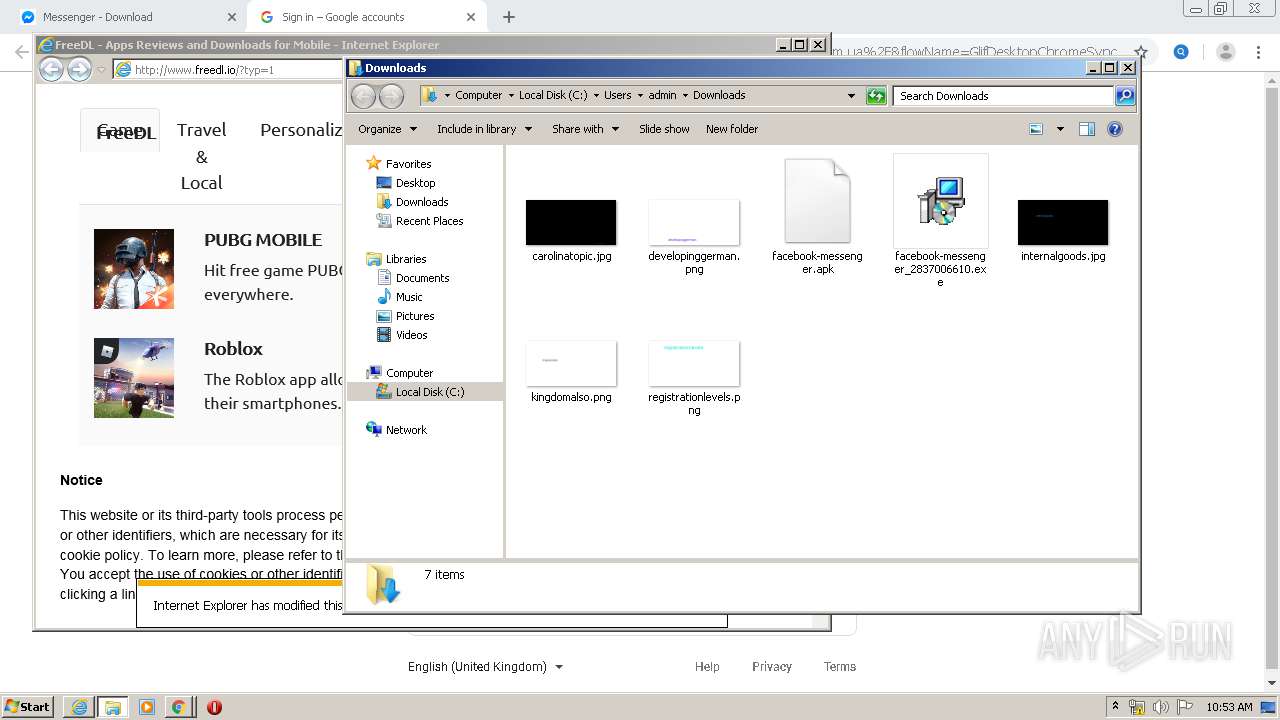Open a new Chrome tab
The image size is (1280, 720).
tap(509, 17)
